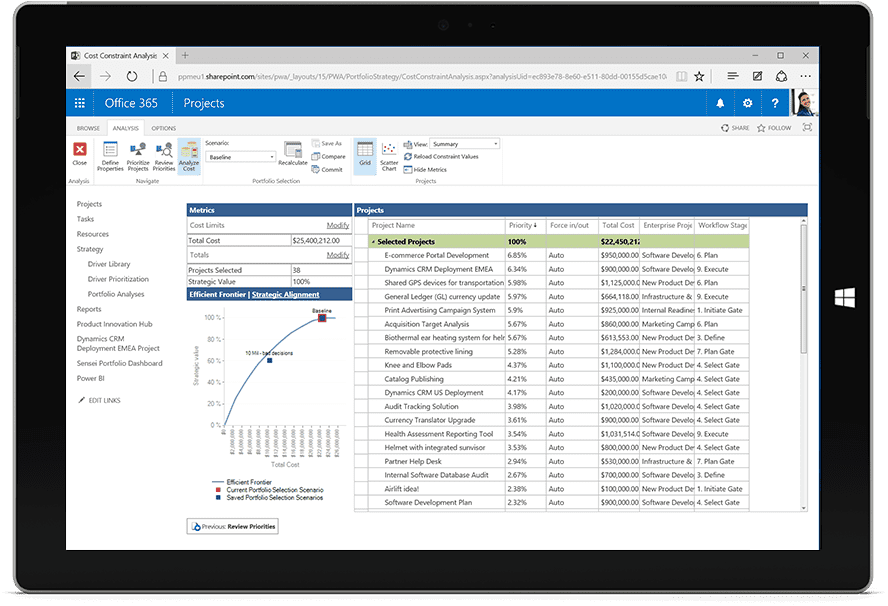Open the notifications bell
The image size is (888, 606).
(719, 103)
